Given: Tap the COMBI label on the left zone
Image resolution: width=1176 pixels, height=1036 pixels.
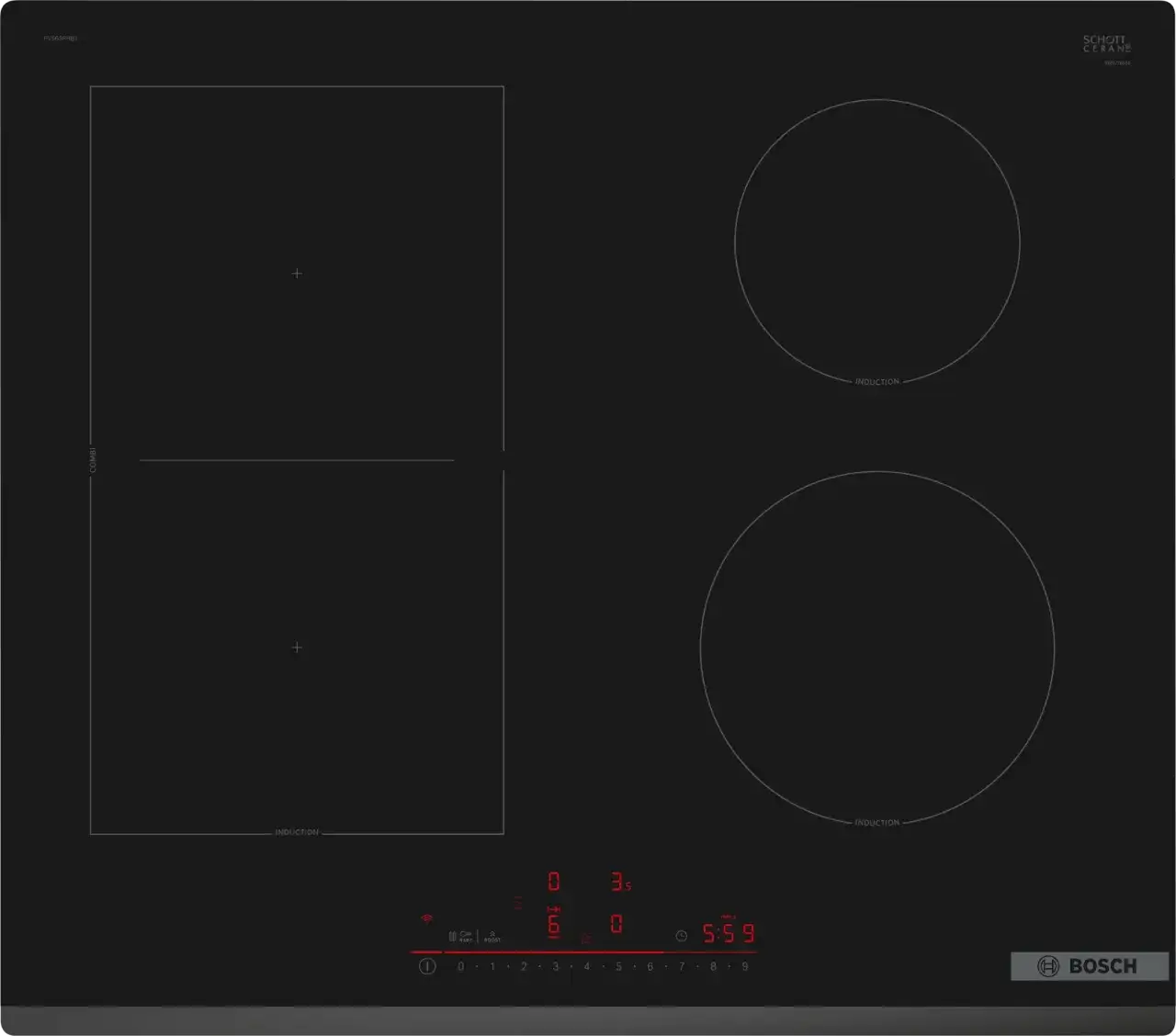Looking at the screenshot, I should coord(92,460).
